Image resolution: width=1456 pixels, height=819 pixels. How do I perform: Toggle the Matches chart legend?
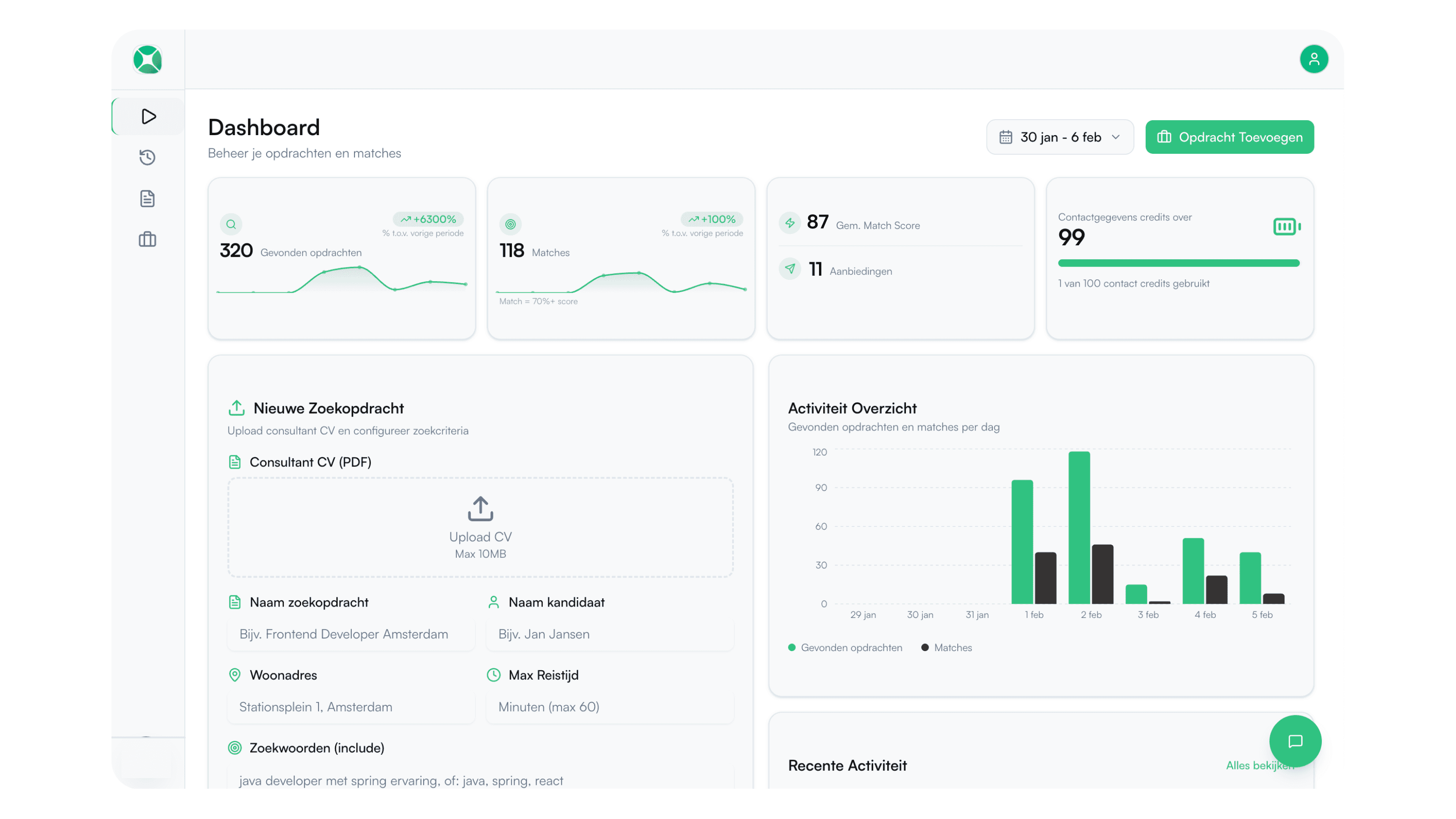[x=946, y=647]
